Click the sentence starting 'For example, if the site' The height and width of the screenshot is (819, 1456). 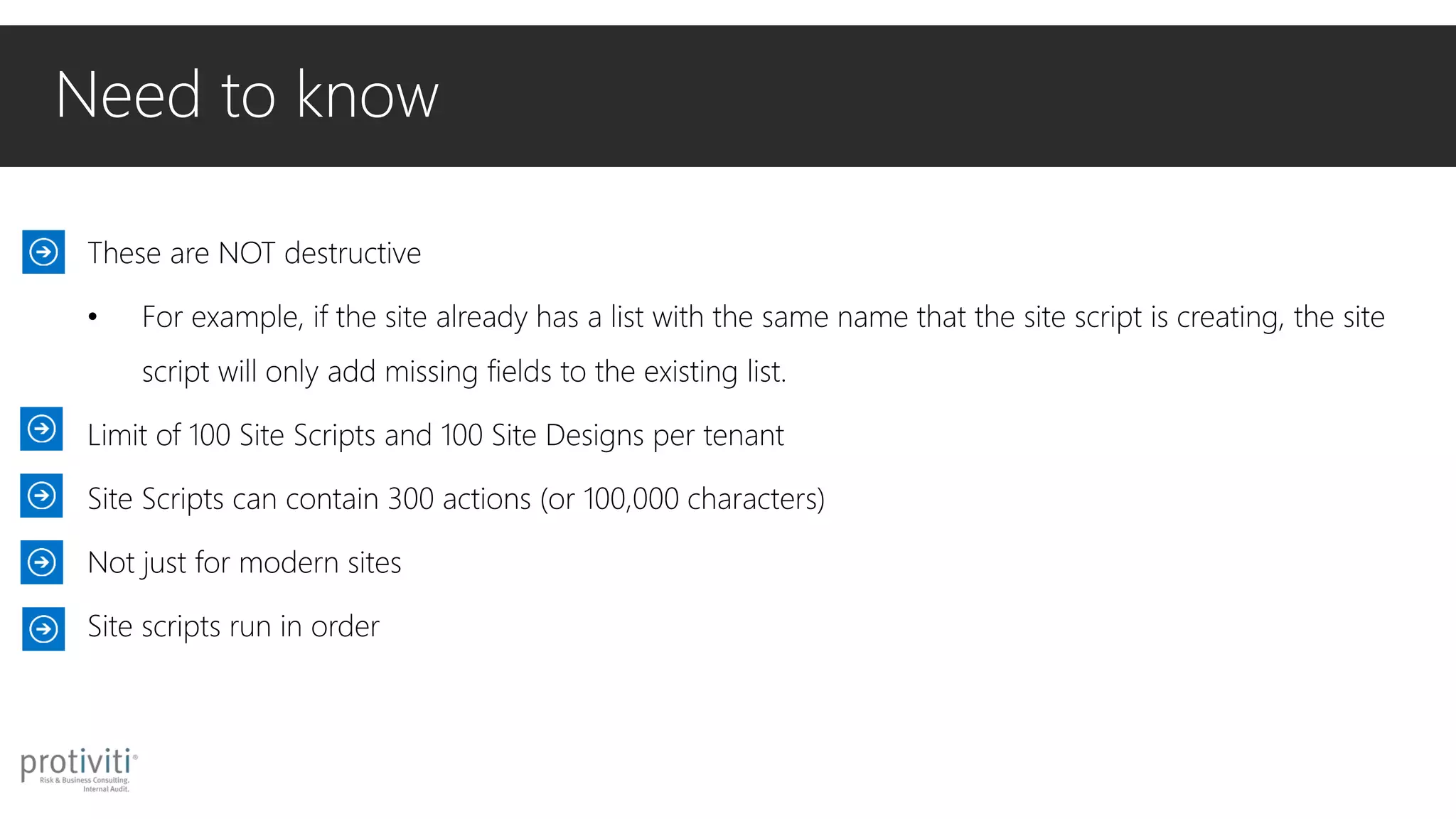(x=764, y=317)
